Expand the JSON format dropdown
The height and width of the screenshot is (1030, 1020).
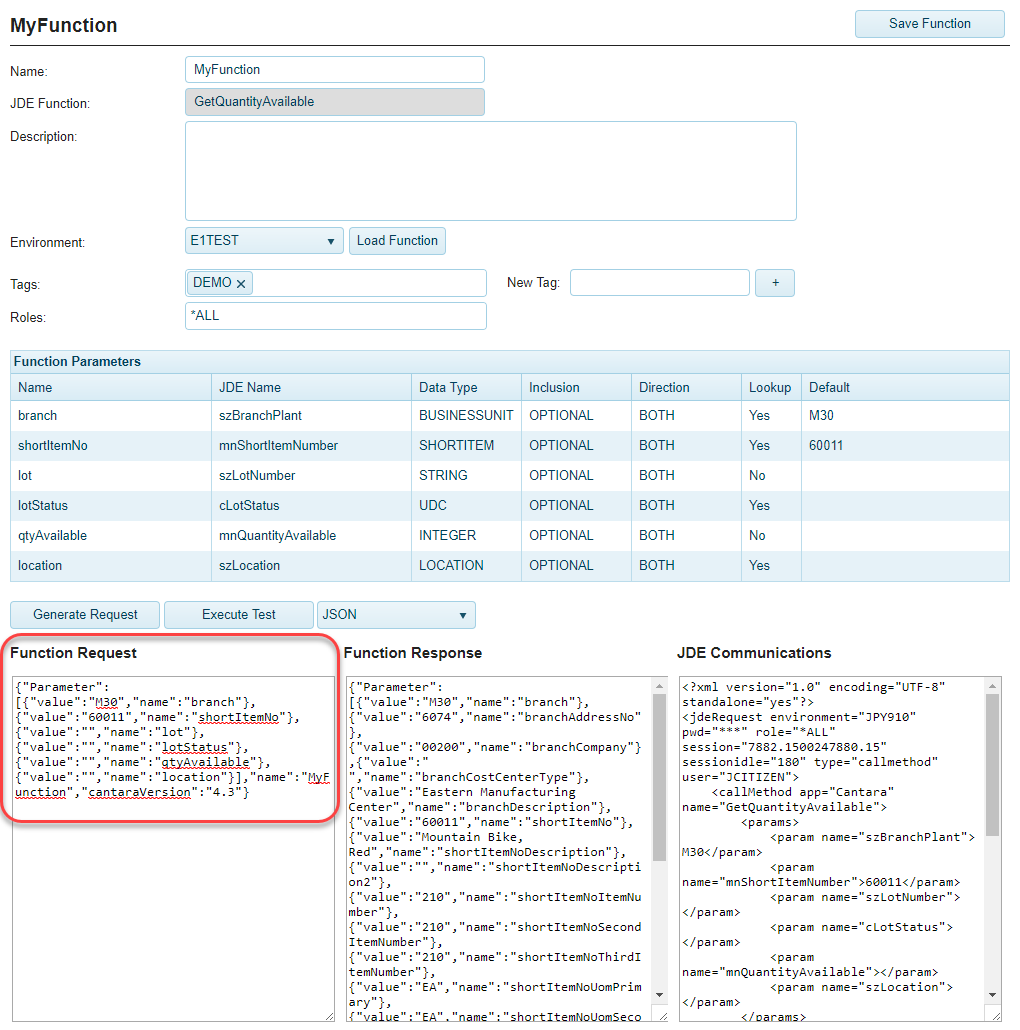pyautogui.click(x=395, y=614)
